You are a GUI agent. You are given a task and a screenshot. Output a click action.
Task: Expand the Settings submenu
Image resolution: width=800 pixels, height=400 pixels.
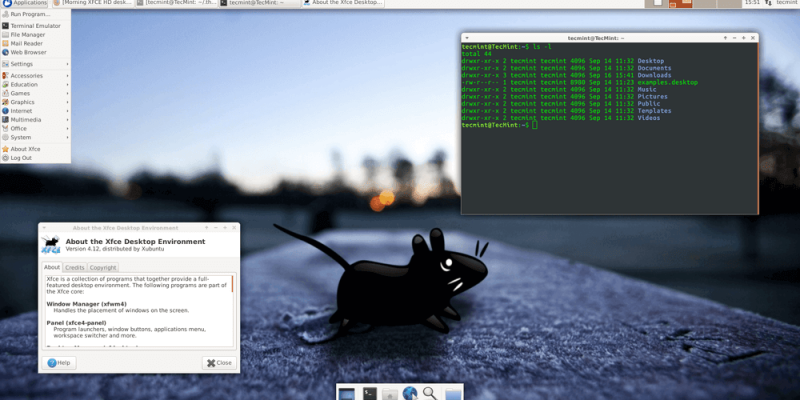tap(36, 64)
